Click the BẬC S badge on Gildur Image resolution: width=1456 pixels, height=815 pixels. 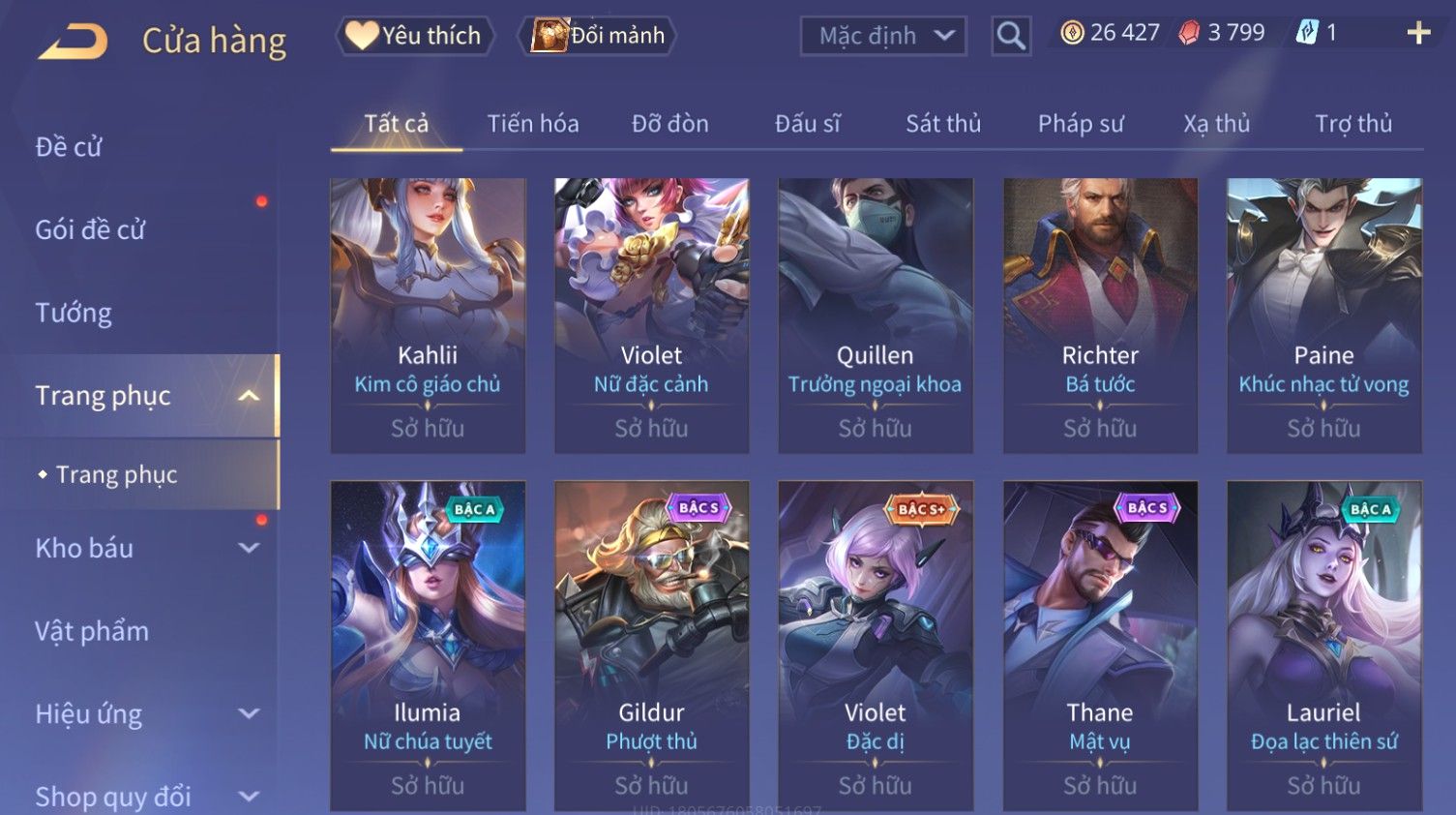(698, 508)
